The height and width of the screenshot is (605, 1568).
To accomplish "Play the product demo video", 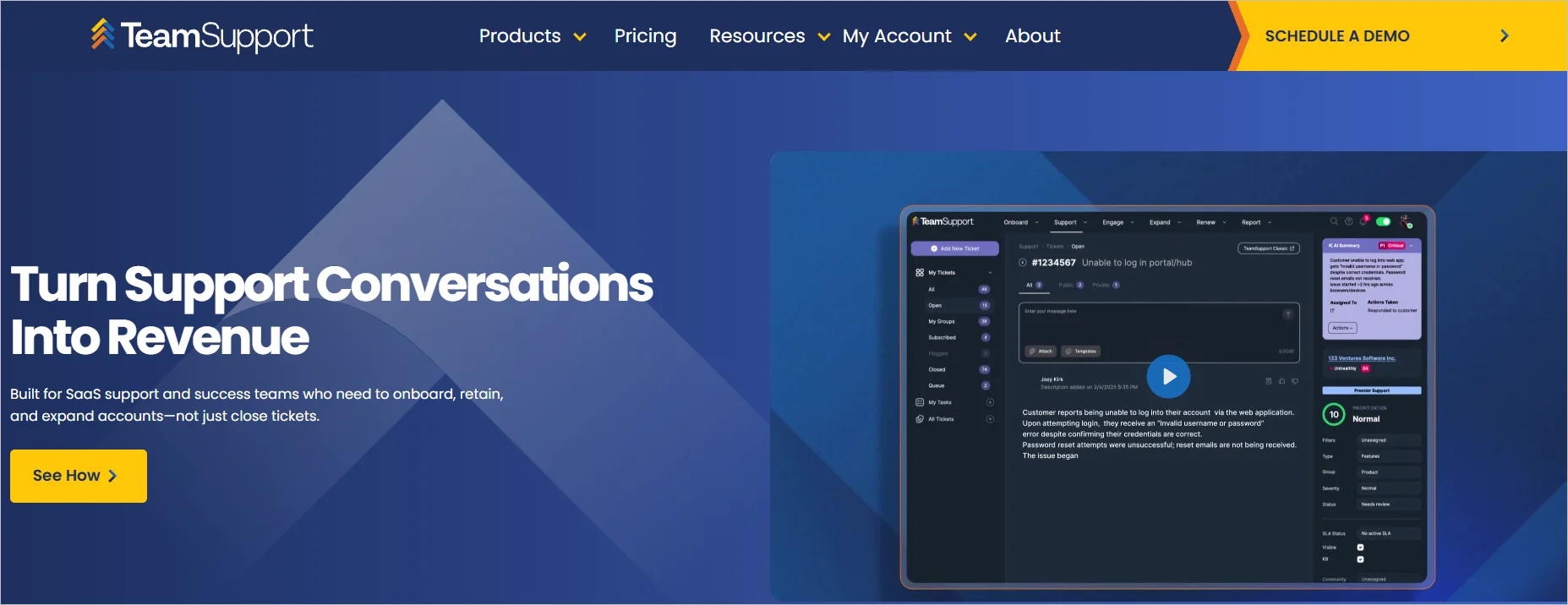I will click(1168, 377).
